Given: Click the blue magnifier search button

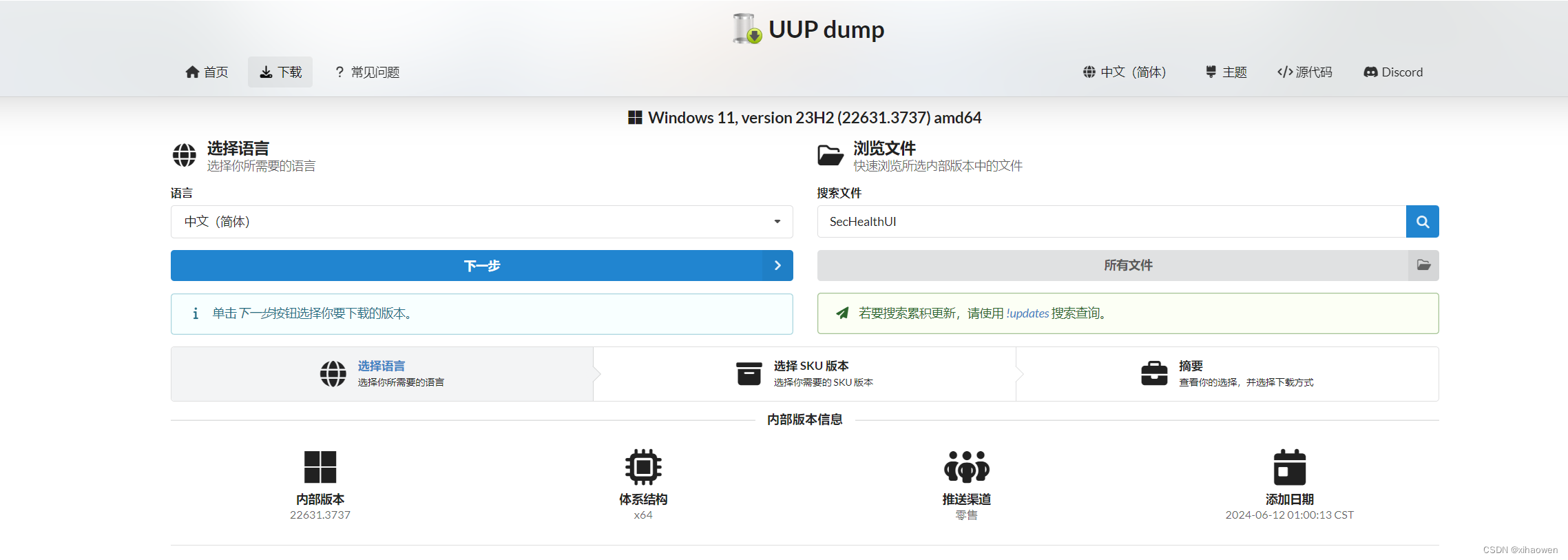Looking at the screenshot, I should [1423, 222].
